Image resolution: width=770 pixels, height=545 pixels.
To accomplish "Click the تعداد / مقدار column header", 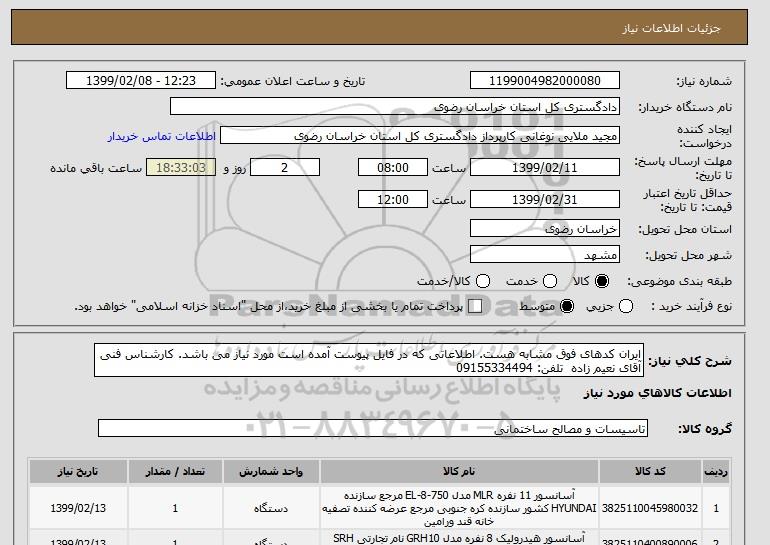I will coord(175,471).
